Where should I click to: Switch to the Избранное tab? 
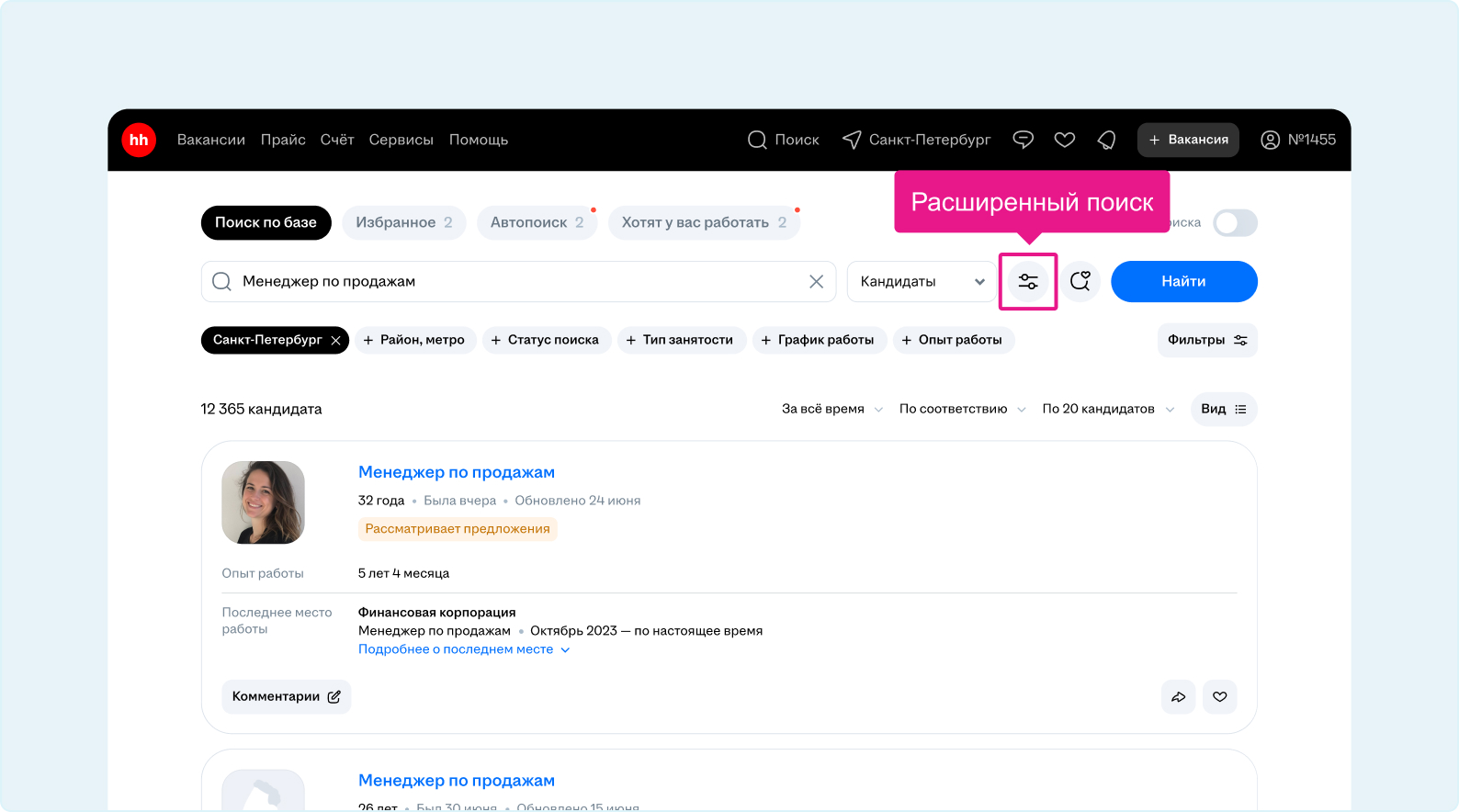(x=404, y=222)
